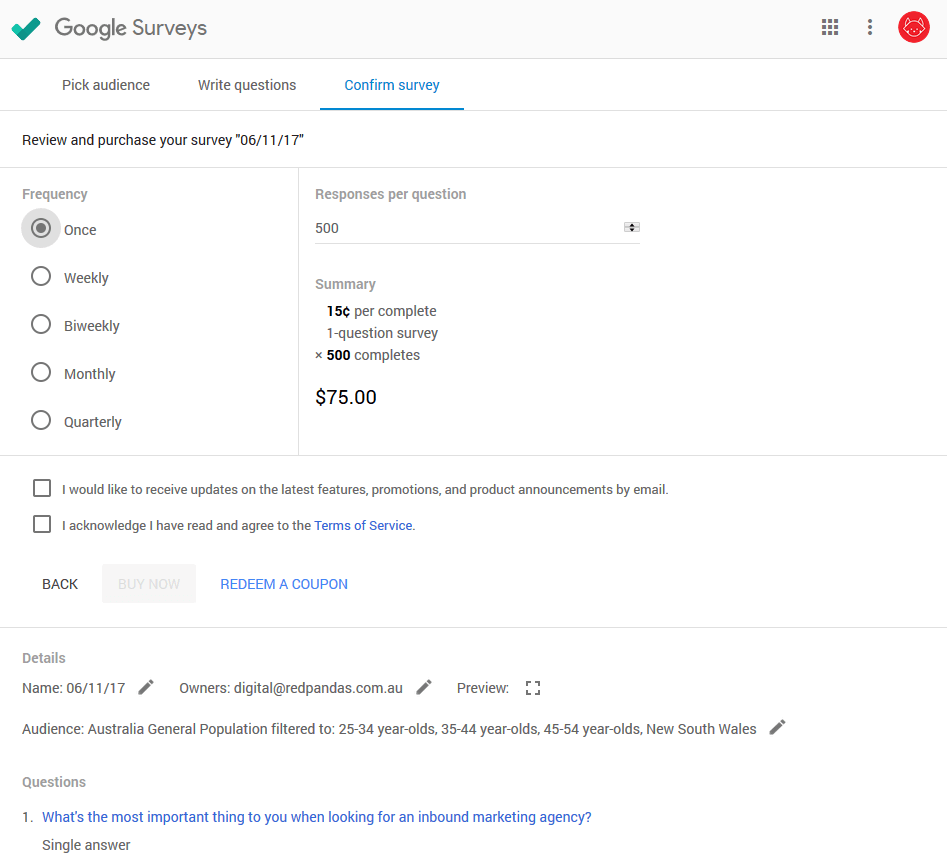Image resolution: width=947 pixels, height=858 pixels.
Task: Switch to the Pick audience tab
Action: tap(106, 85)
